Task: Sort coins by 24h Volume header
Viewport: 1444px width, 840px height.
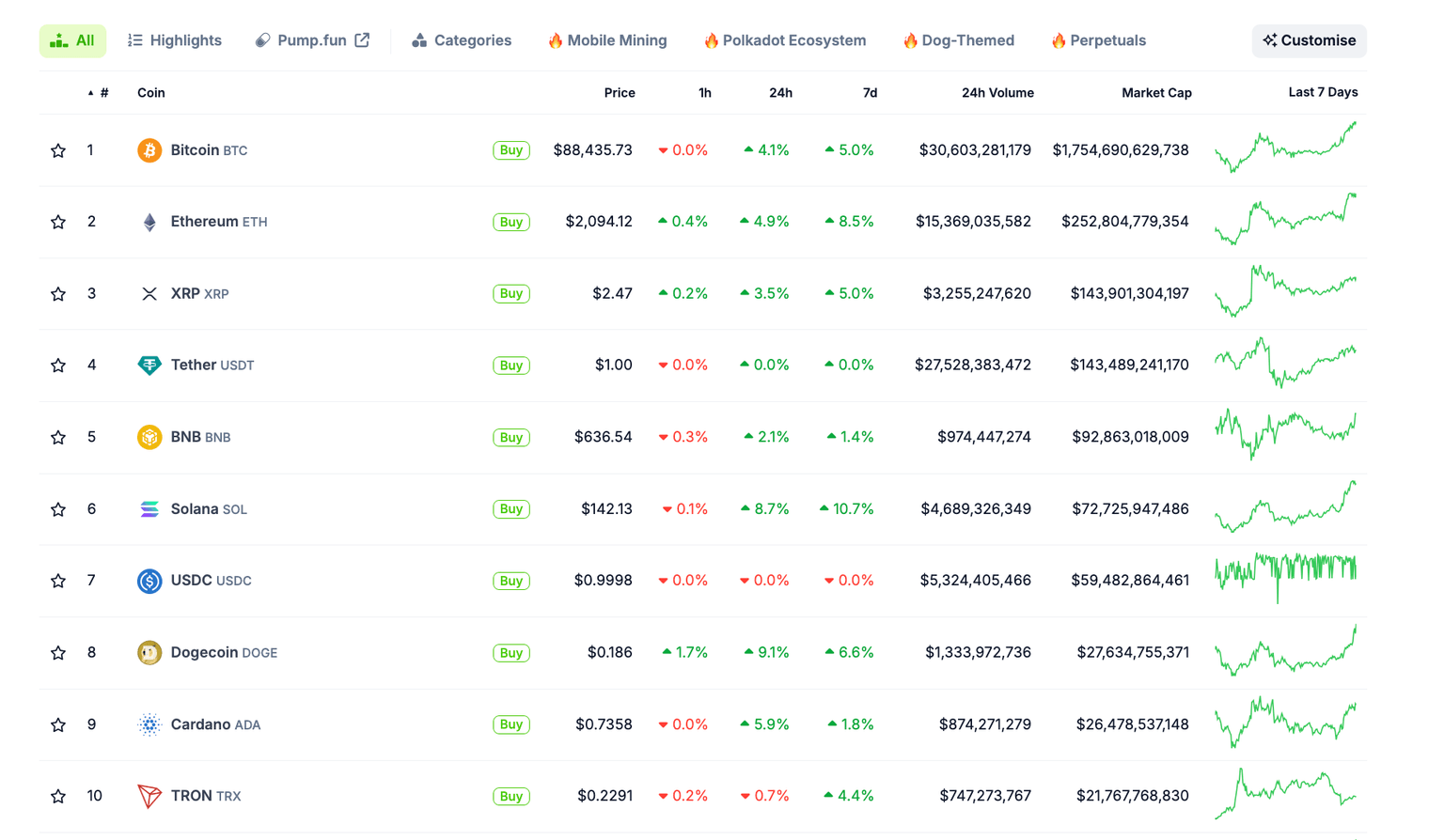Action: (997, 93)
